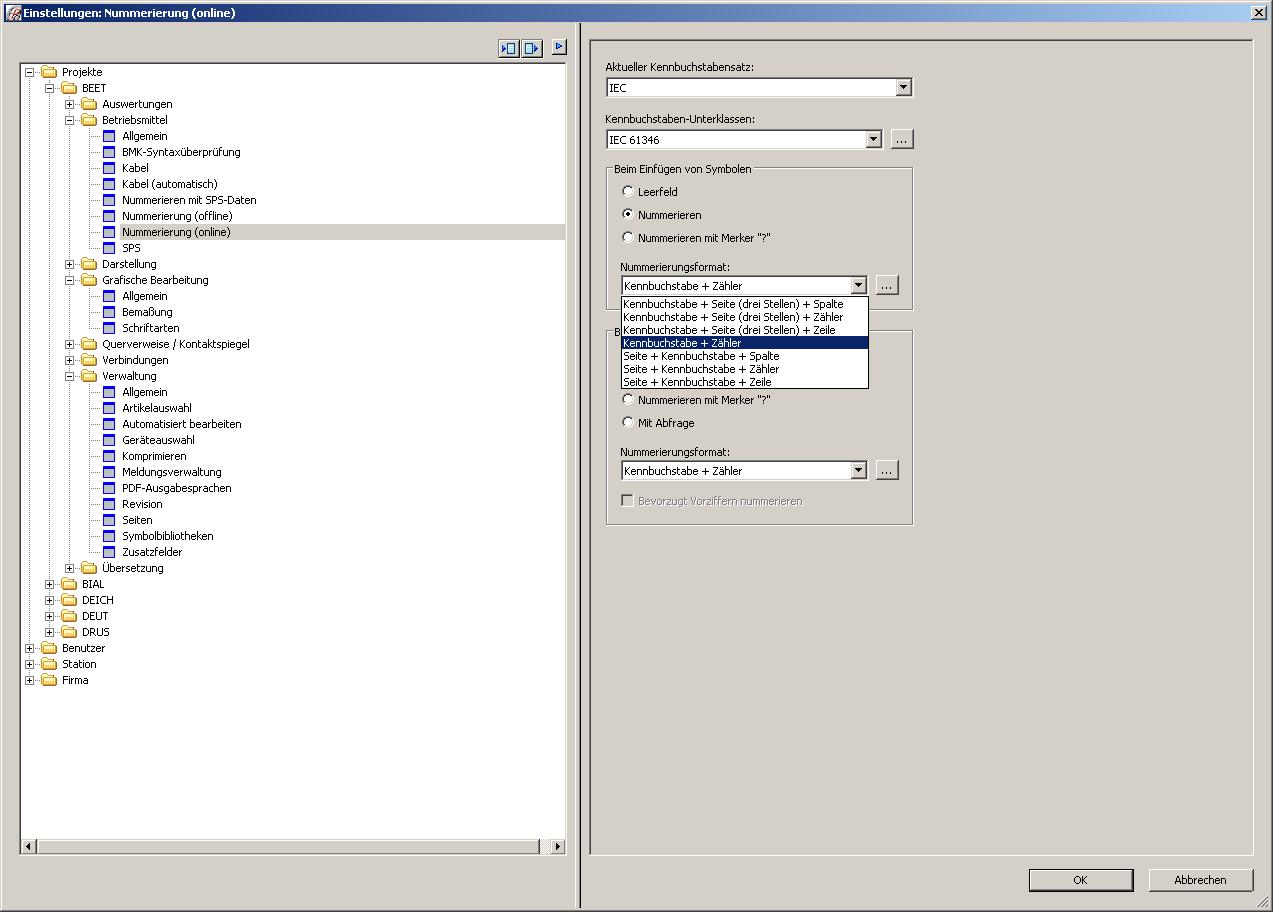Click the application icon in the title bar
The image size is (1273, 912).
(13, 13)
